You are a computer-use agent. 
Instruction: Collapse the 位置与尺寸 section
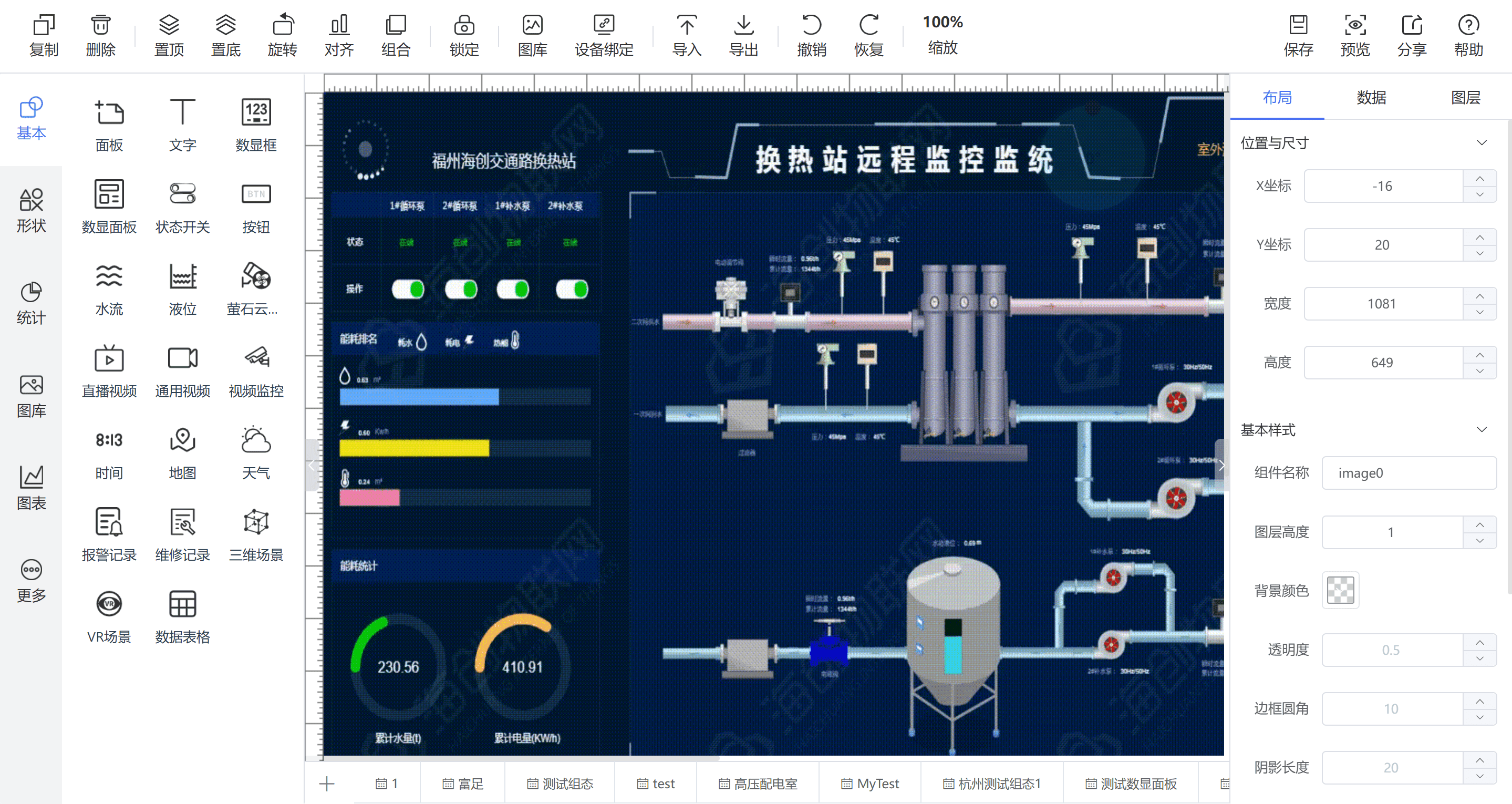1482,143
